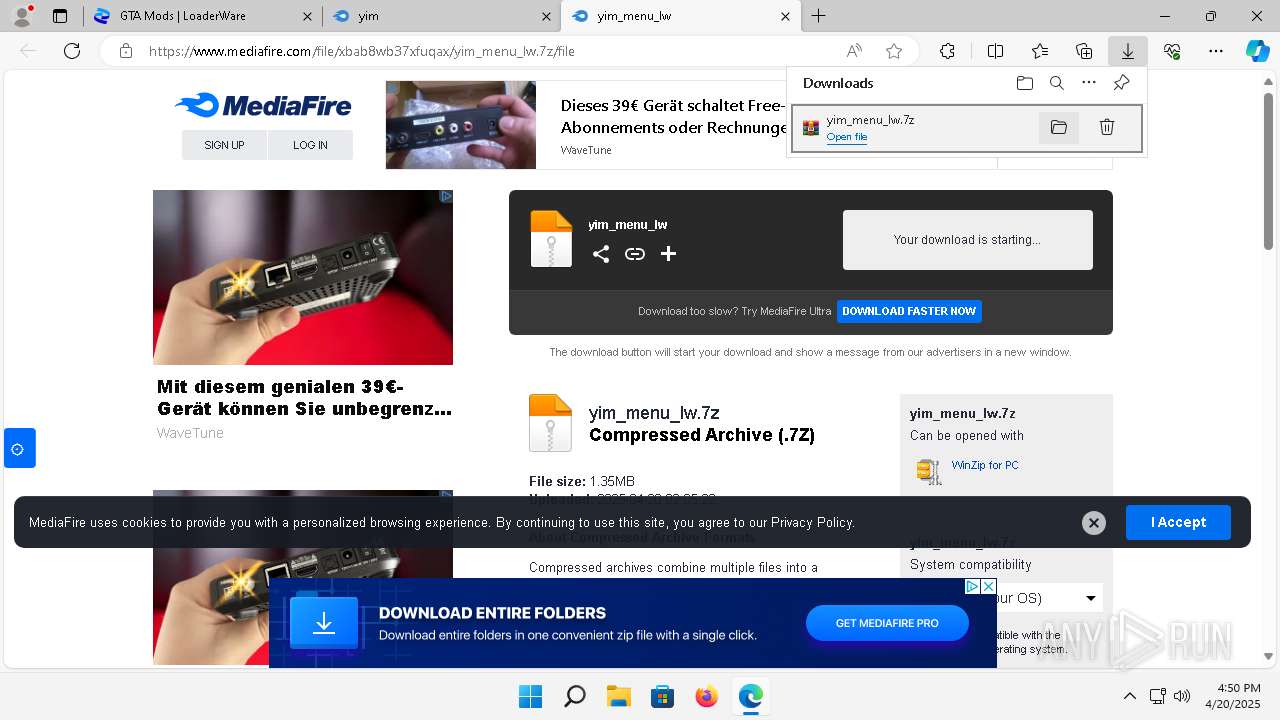The height and width of the screenshot is (720, 1280).
Task: Expand the OS compatibility dropdown
Action: (x=1090, y=598)
